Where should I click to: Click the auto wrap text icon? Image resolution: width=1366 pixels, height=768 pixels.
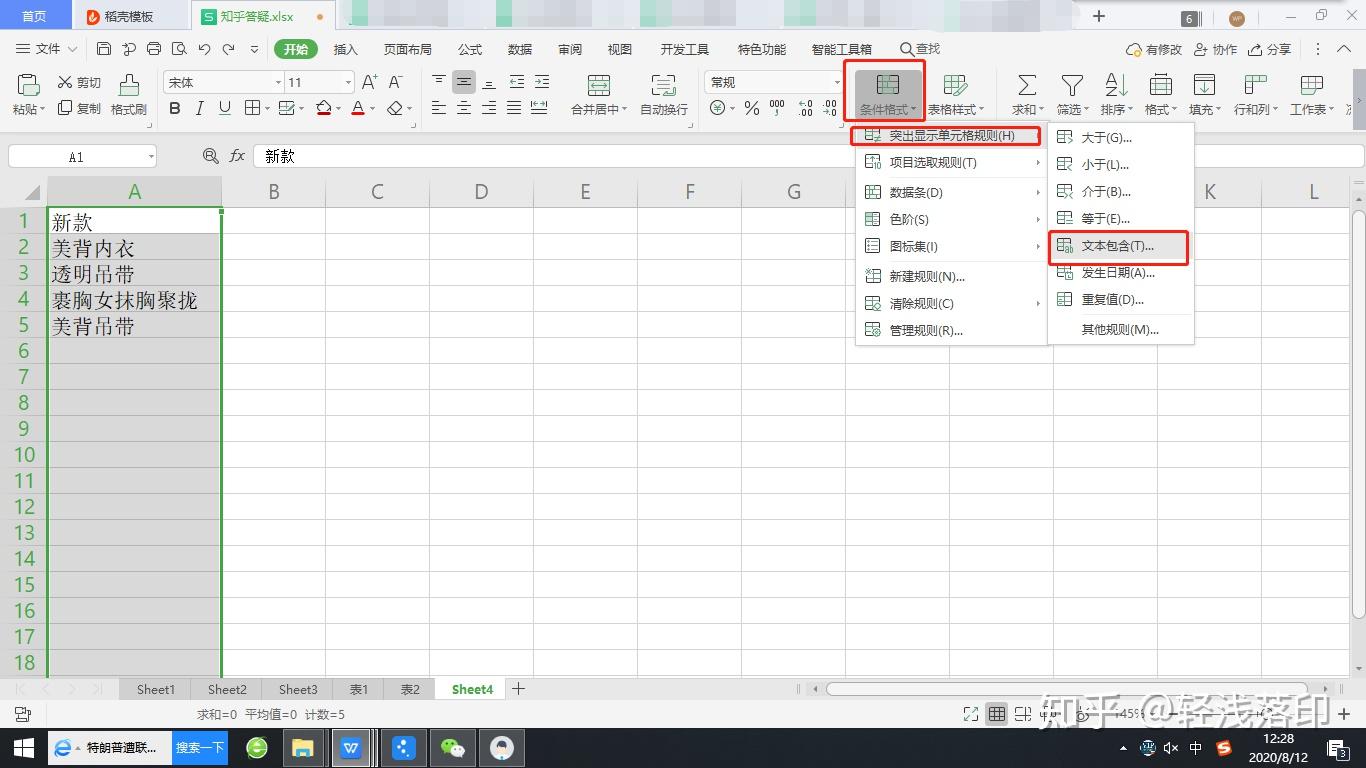tap(663, 85)
